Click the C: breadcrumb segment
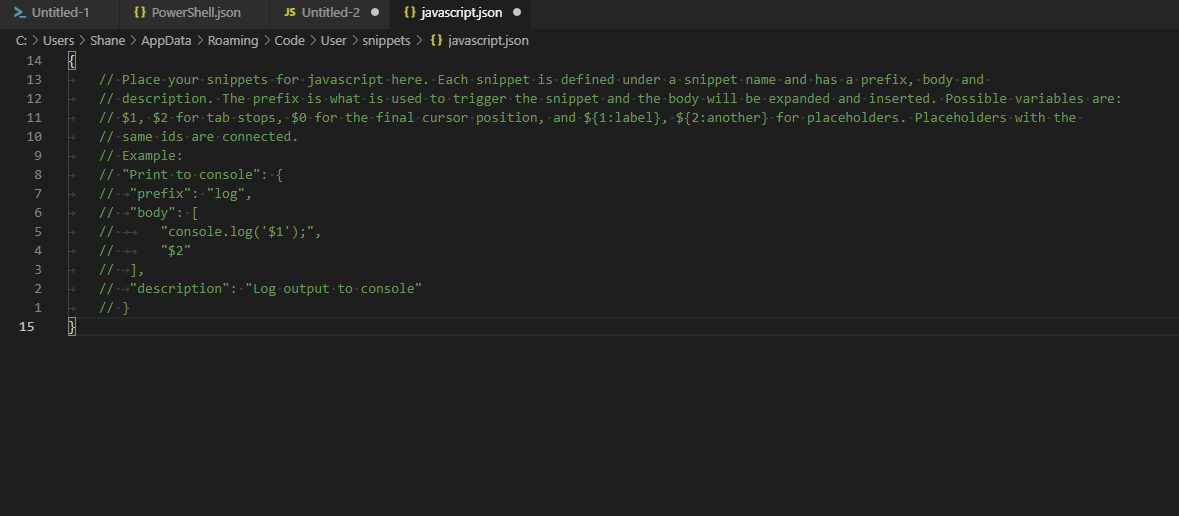This screenshot has height=516, width=1179. click(x=21, y=41)
